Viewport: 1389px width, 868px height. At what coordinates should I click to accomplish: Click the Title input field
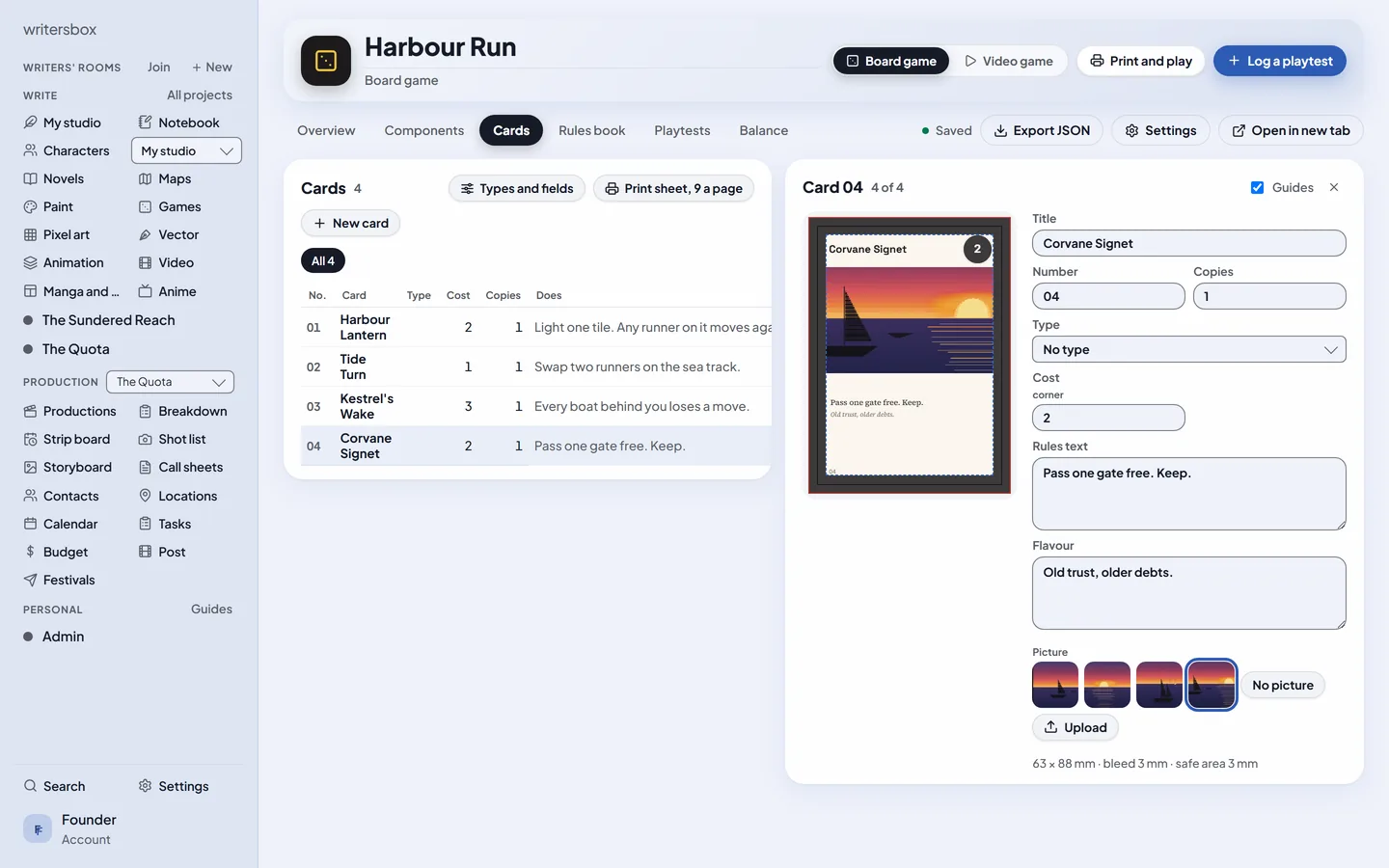[1189, 243]
